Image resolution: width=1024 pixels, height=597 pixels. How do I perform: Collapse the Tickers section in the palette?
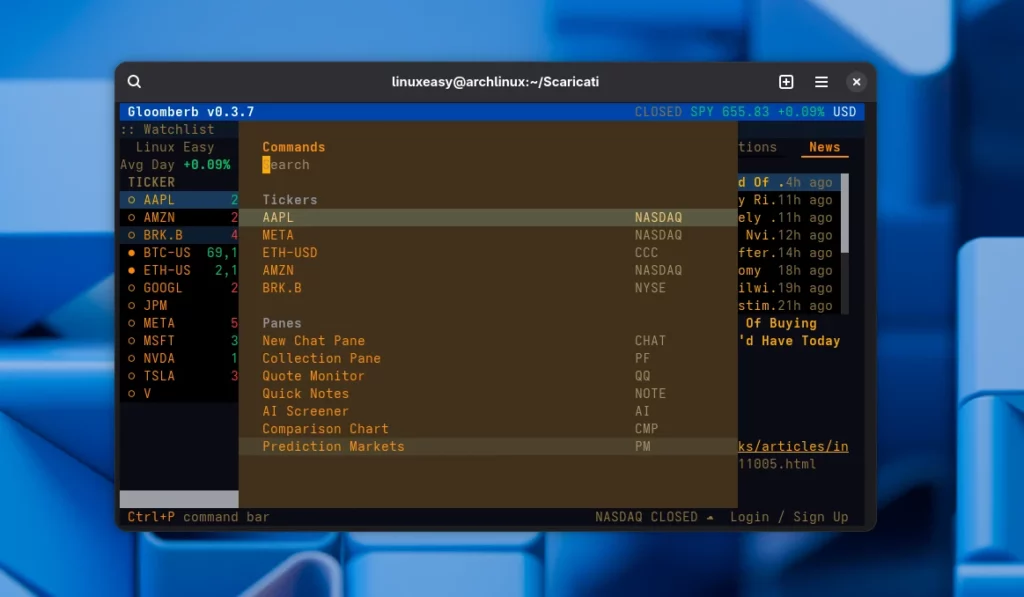click(x=289, y=199)
